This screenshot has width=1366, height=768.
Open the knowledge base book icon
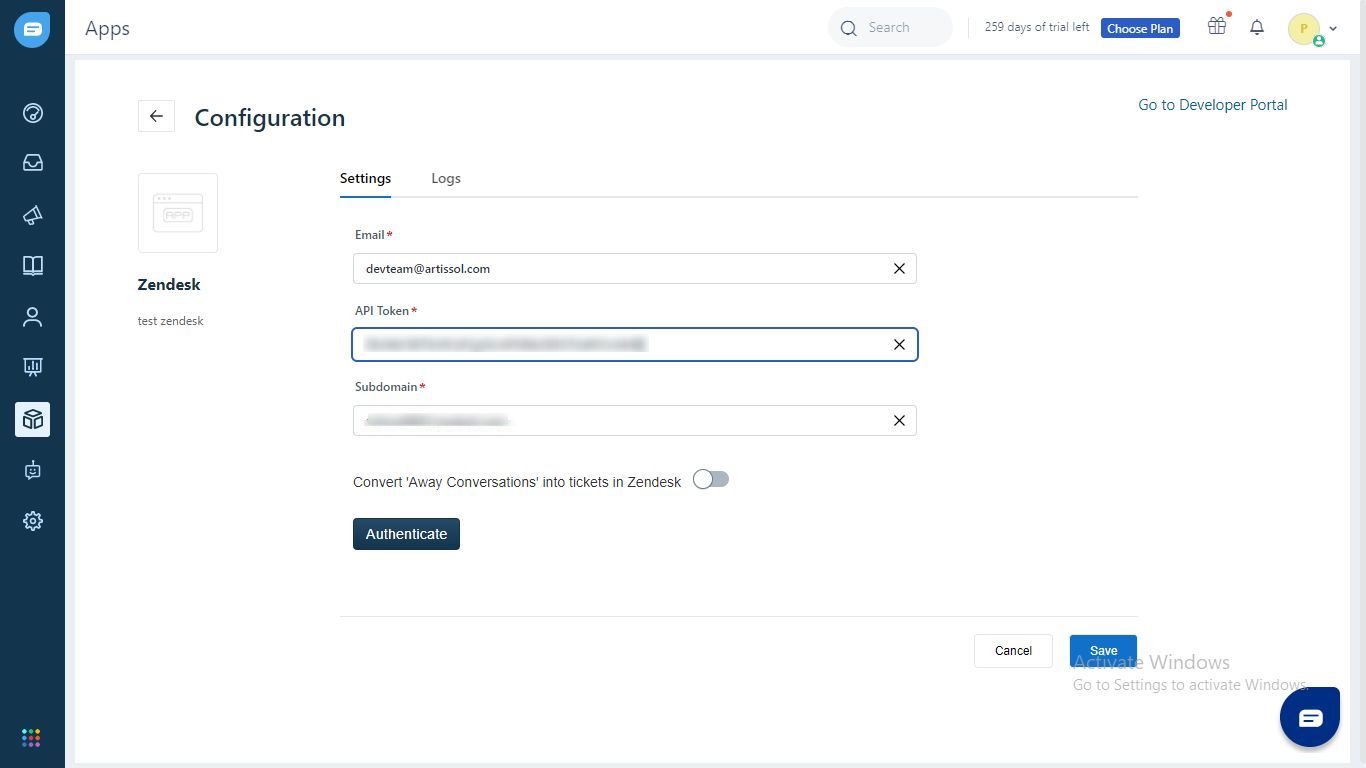pyautogui.click(x=33, y=265)
